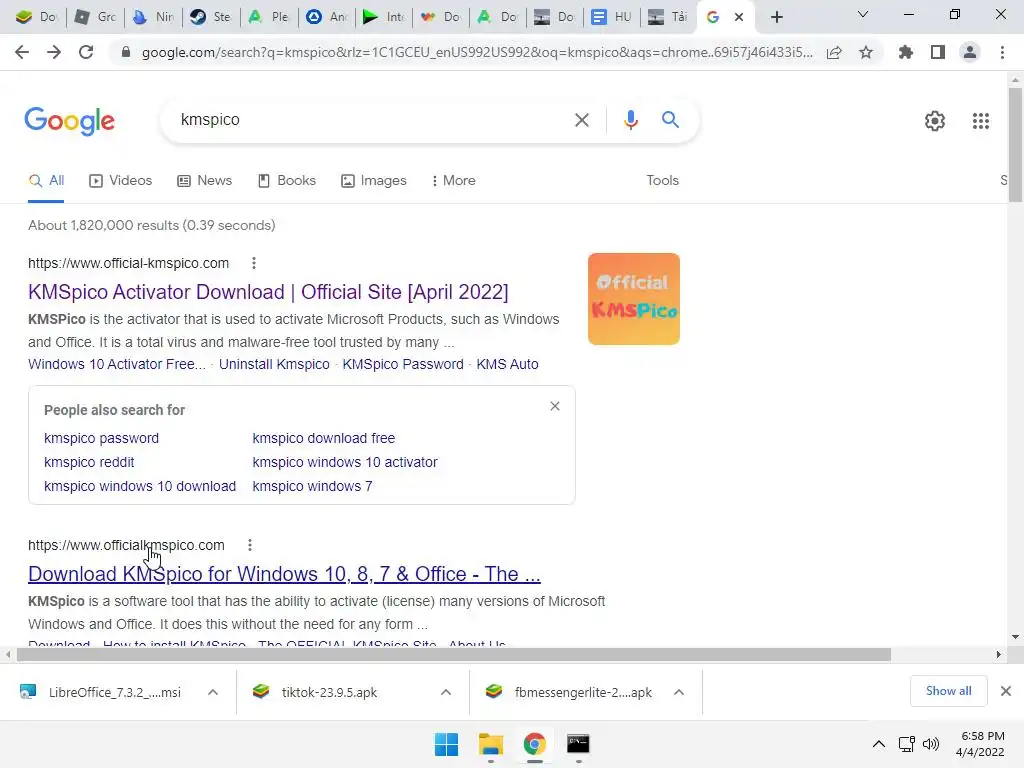
Task: Submit search with the magnifier icon
Action: [670, 120]
